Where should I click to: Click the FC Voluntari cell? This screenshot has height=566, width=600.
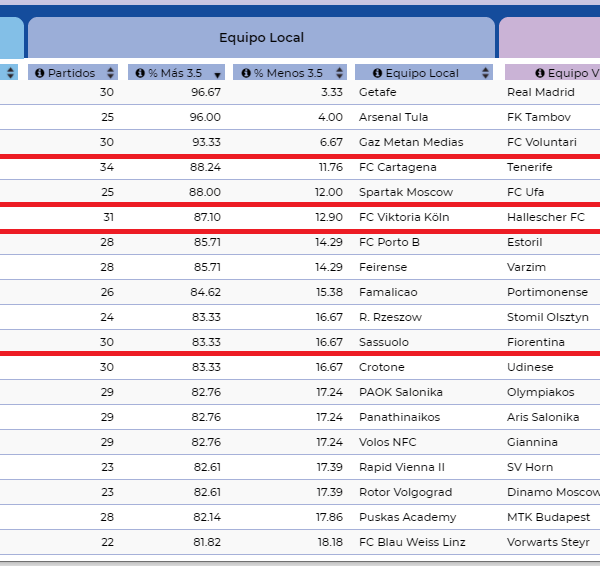coord(541,142)
